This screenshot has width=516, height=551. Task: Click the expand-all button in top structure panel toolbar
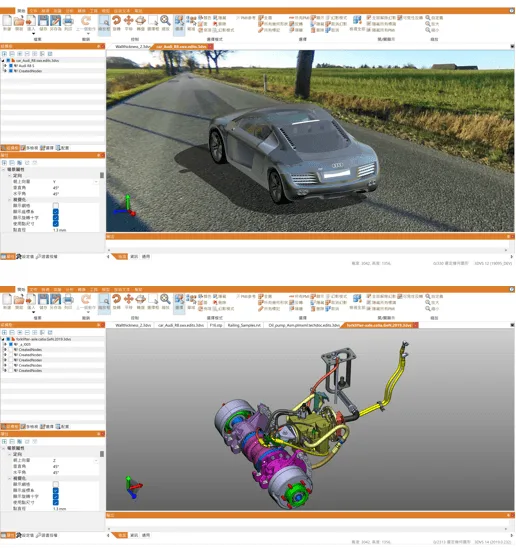4,54
